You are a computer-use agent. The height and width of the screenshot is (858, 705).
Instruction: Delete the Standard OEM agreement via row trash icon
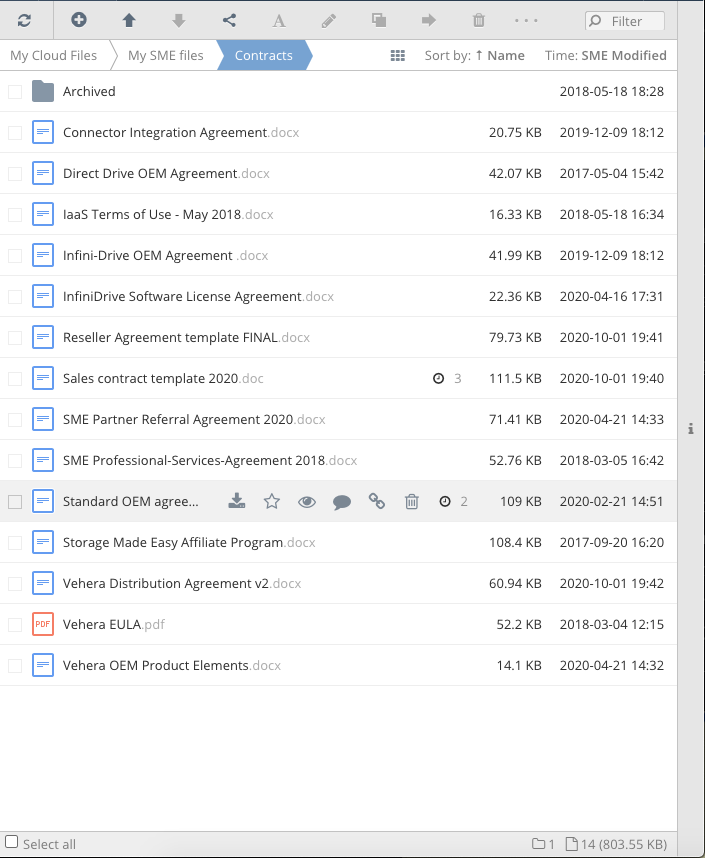tap(411, 502)
